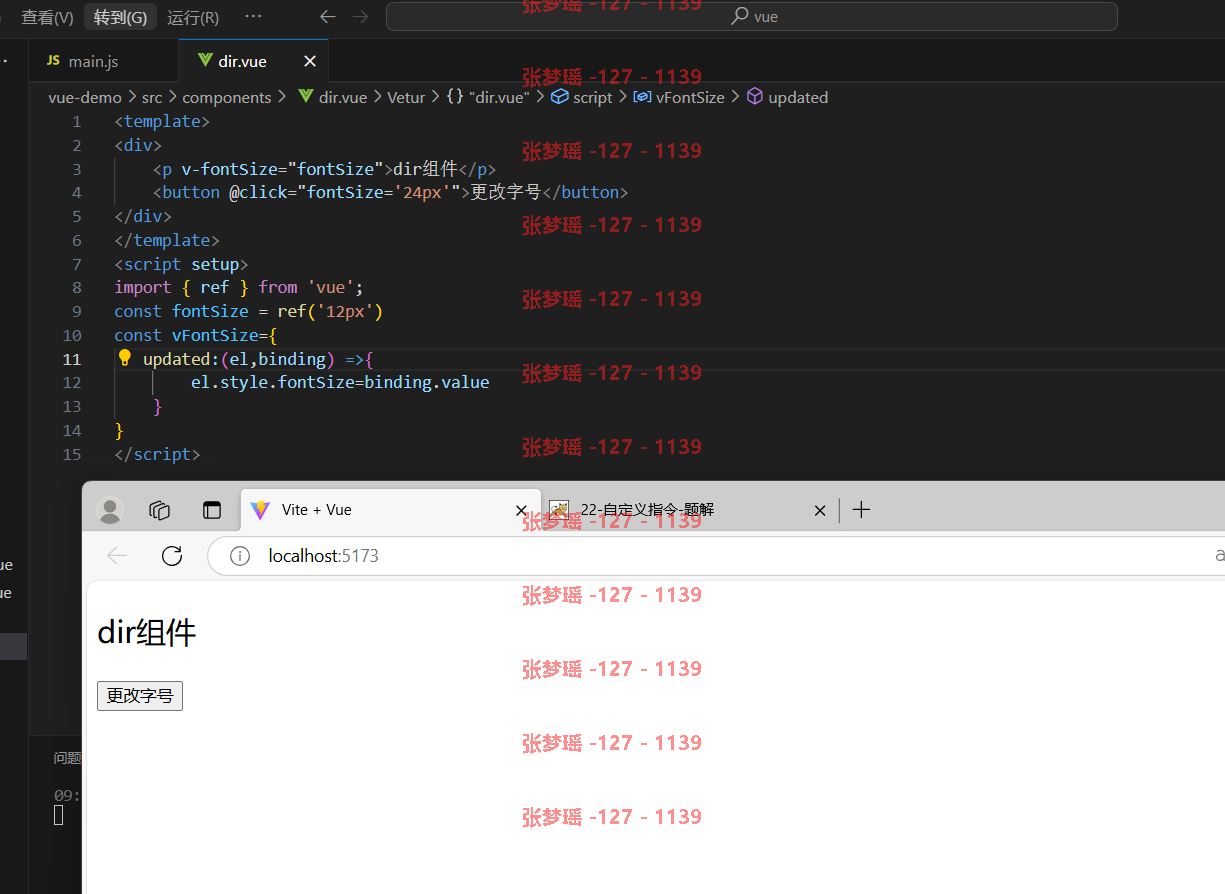Open the 转到(G) menu
This screenshot has width=1225, height=894.
(120, 17)
